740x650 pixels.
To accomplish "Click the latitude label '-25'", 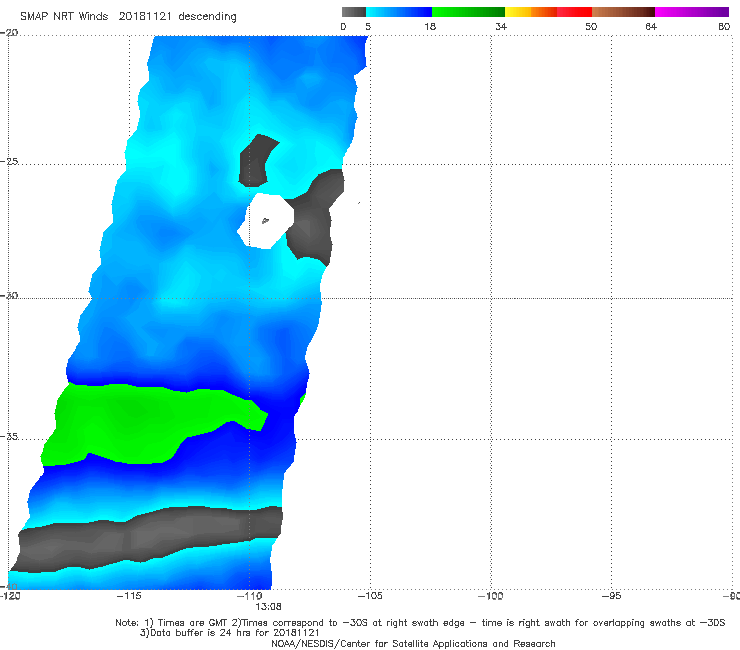I will (x=9, y=161).
